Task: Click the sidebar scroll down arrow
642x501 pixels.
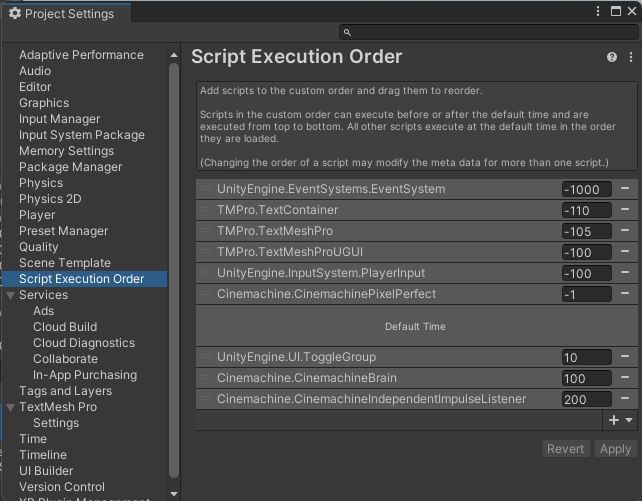Action: coord(174,494)
